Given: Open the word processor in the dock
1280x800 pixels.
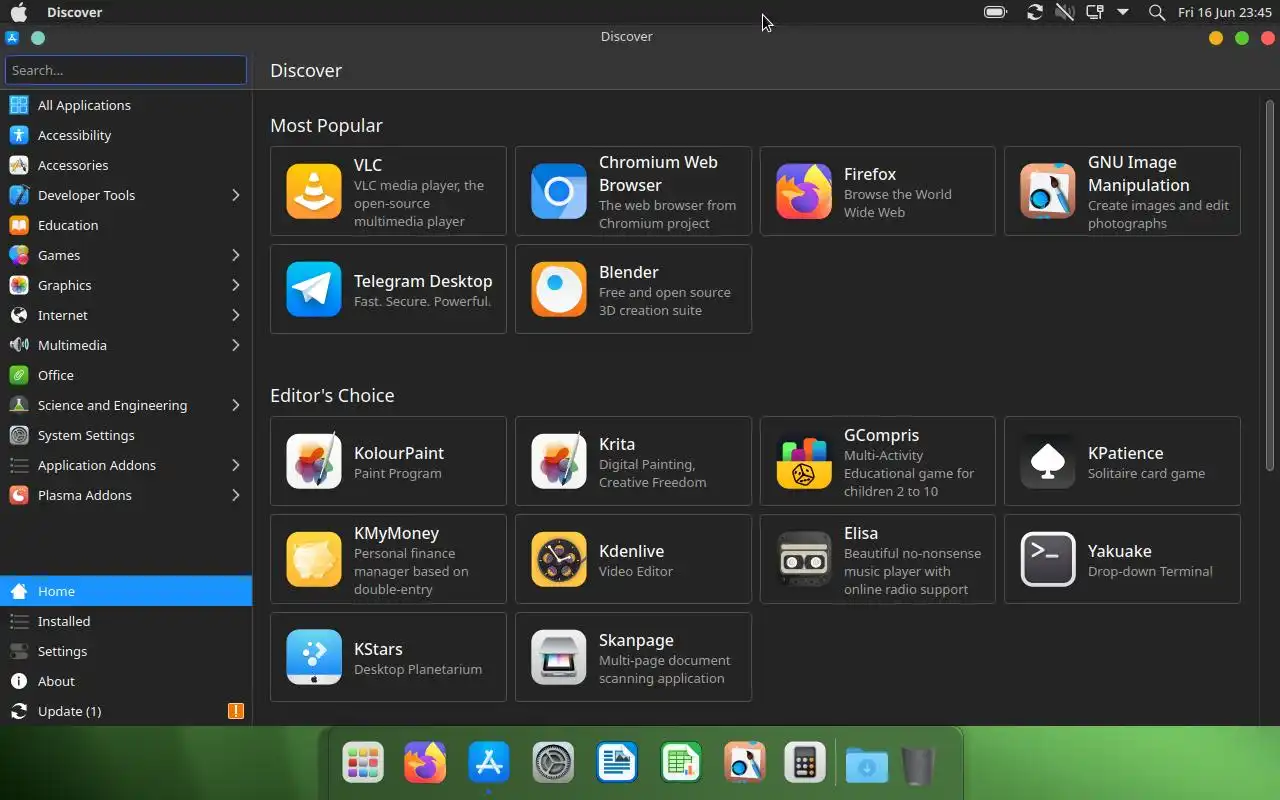Looking at the screenshot, I should click(617, 764).
